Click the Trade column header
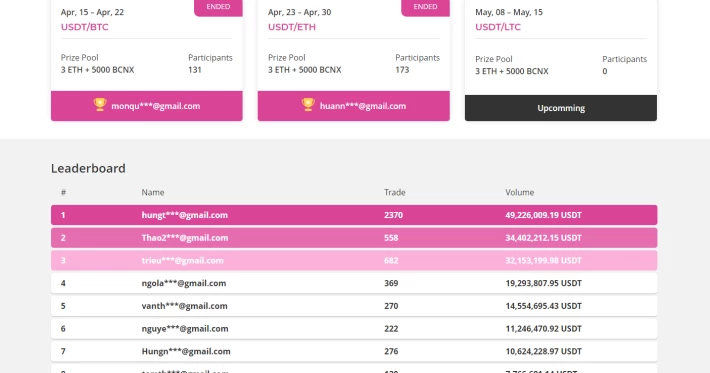710x373 pixels. click(x=395, y=192)
